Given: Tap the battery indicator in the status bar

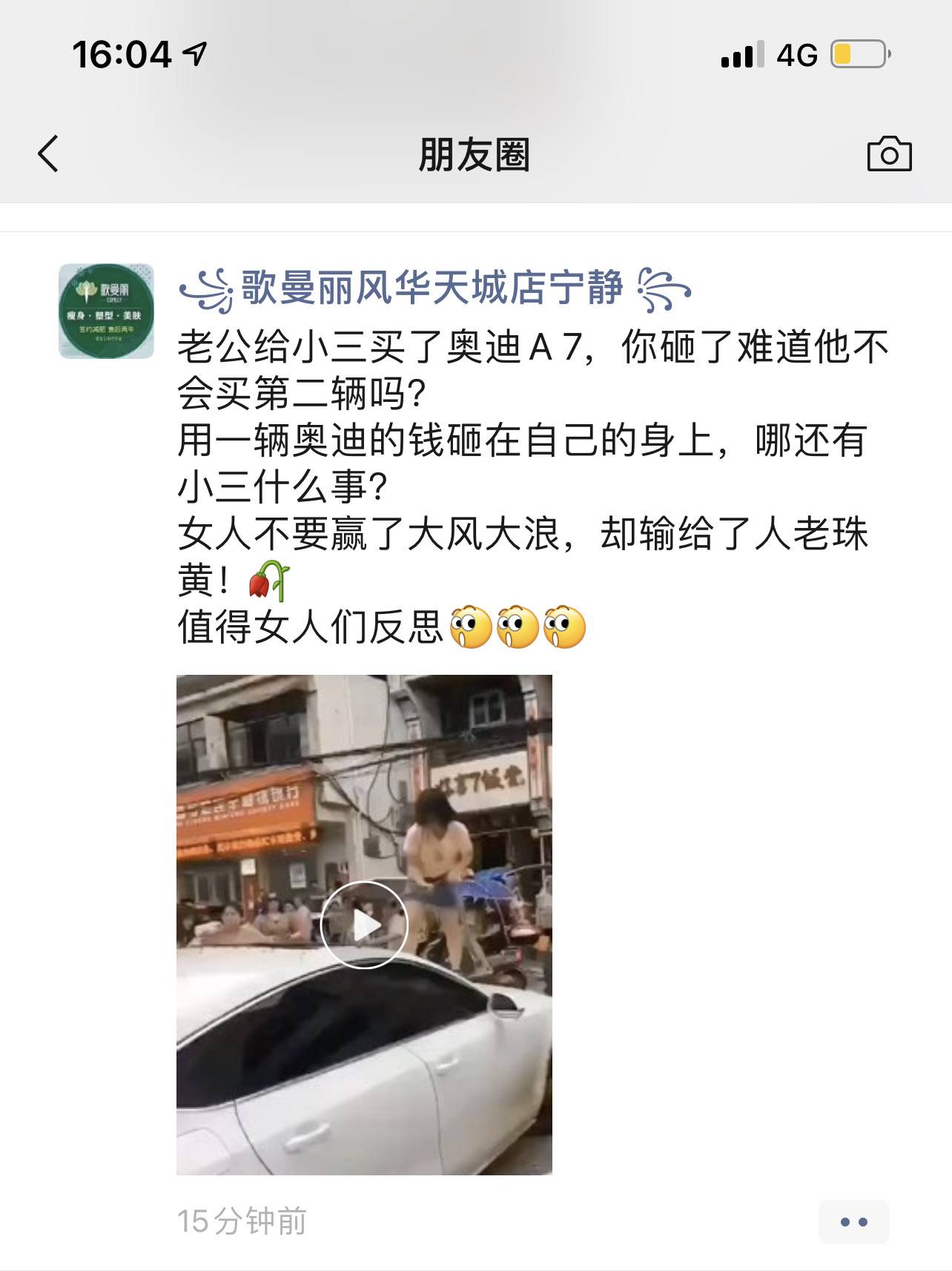Looking at the screenshot, I should 860,54.
